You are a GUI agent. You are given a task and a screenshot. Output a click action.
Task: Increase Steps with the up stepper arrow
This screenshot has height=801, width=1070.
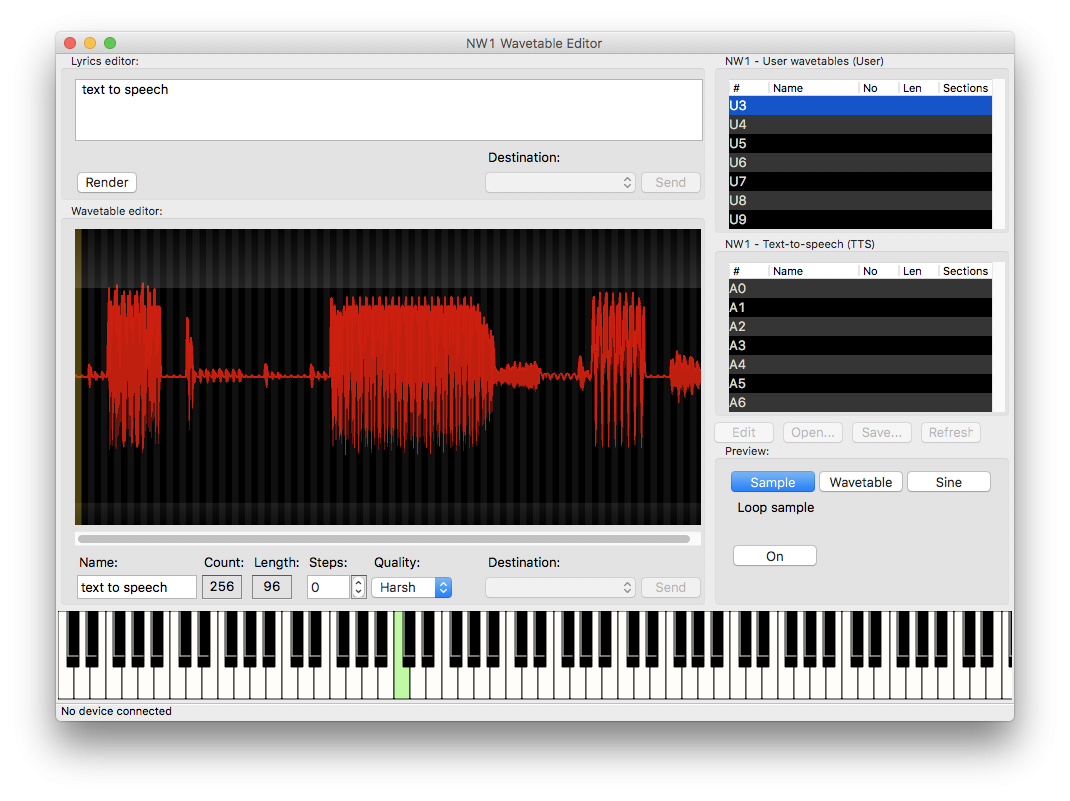point(359,582)
